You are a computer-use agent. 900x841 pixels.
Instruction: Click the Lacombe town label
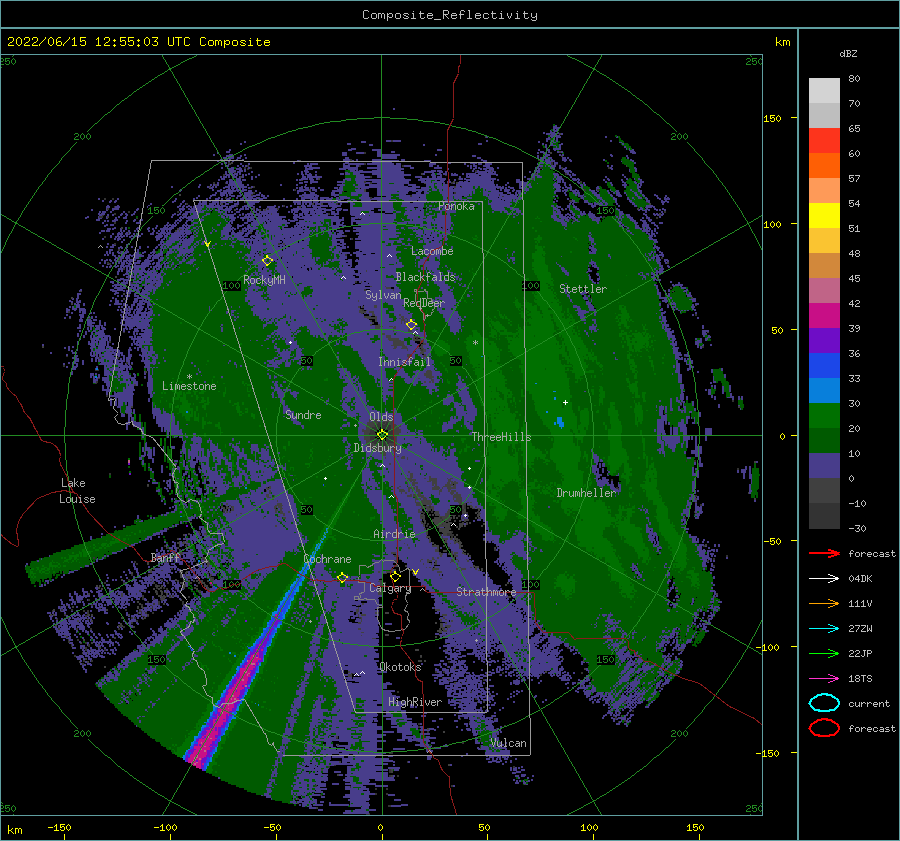432,251
